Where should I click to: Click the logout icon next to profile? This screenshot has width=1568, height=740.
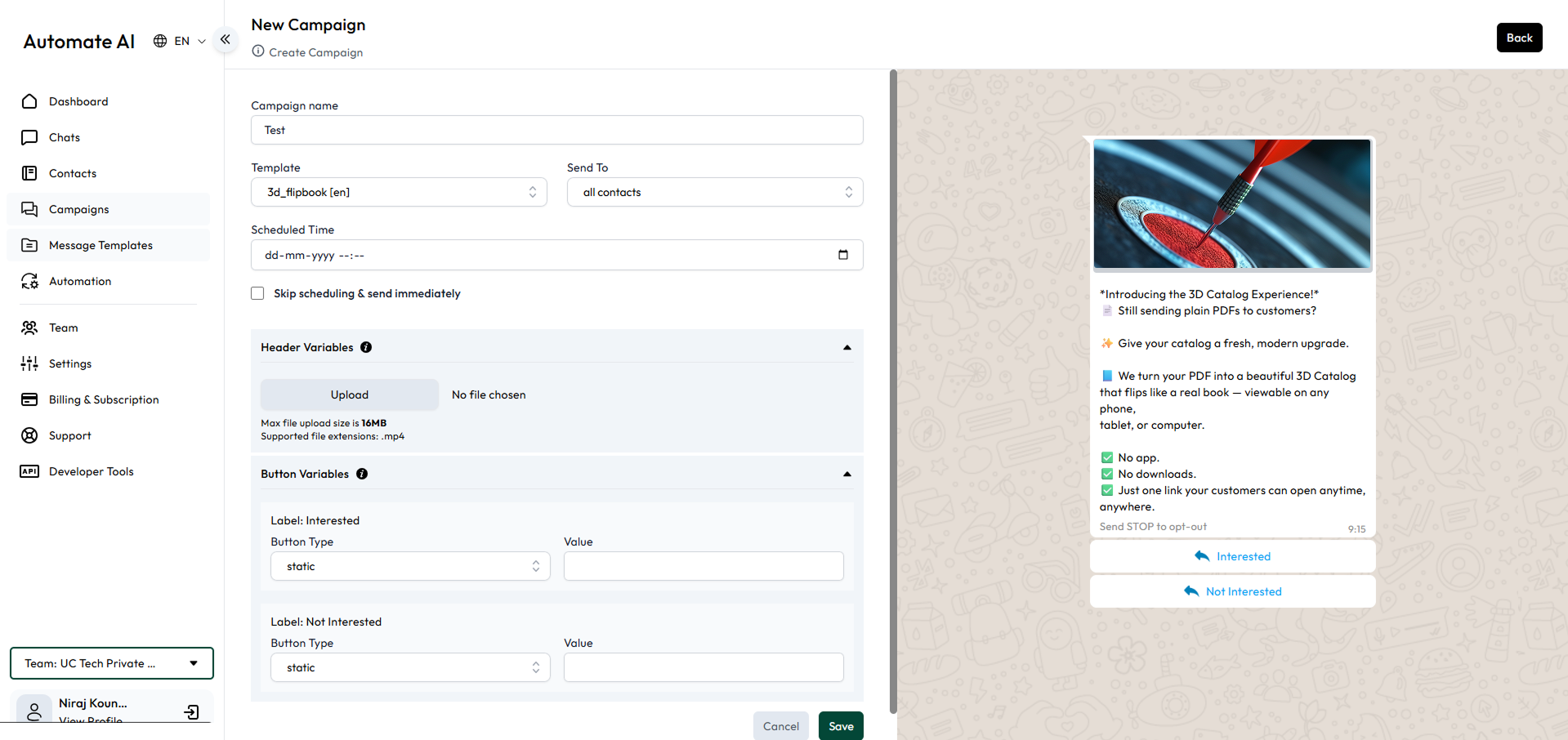tap(192, 712)
